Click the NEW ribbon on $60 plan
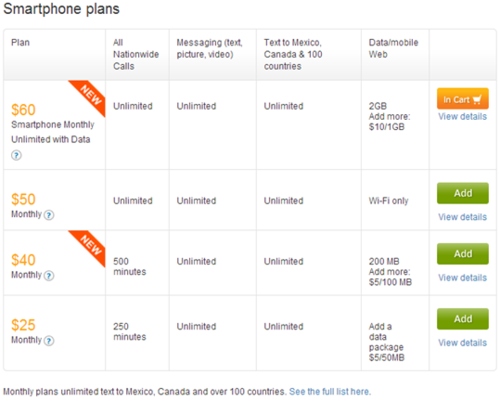The image size is (500, 401). coord(90,95)
